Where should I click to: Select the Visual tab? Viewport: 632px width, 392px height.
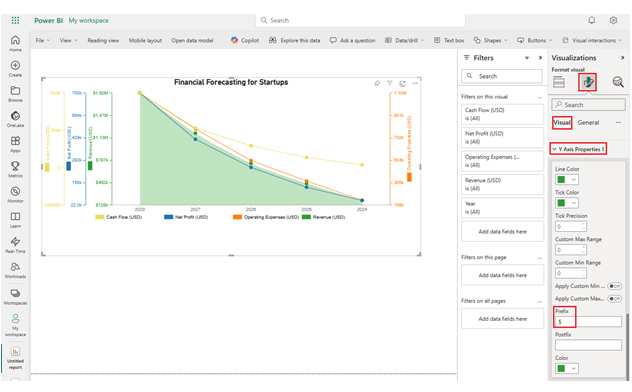coord(561,122)
